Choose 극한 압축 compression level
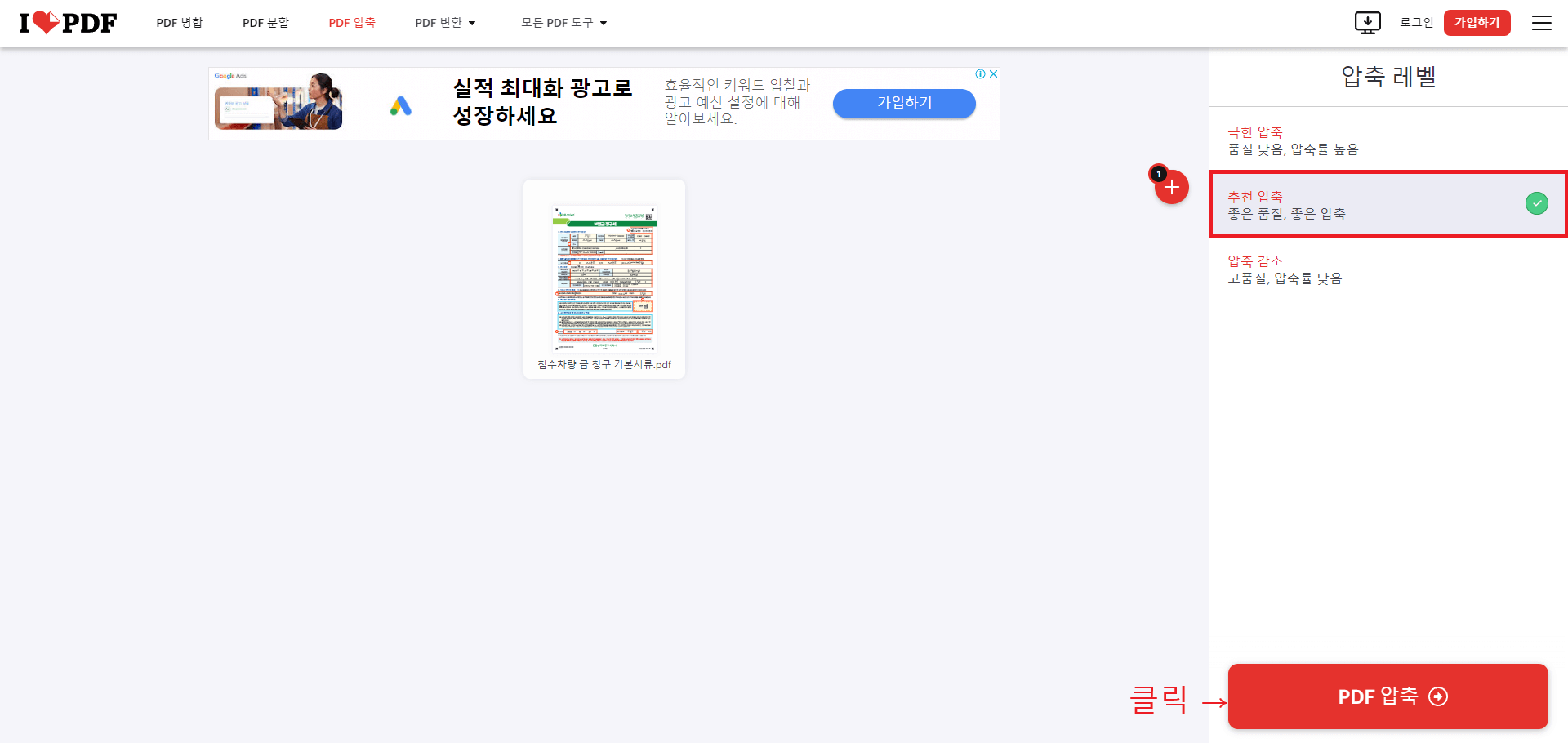 point(1388,140)
